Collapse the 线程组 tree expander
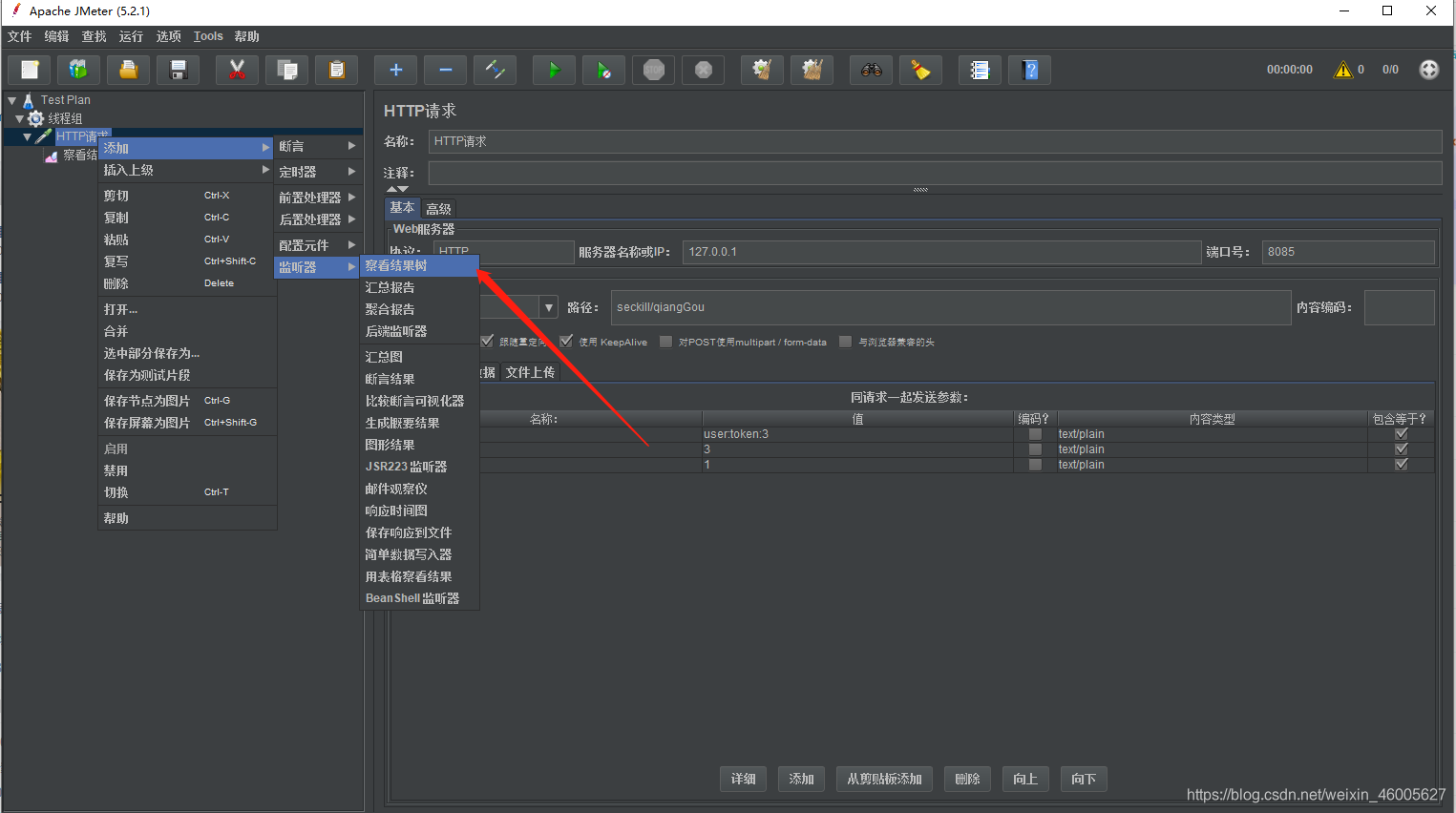 (19, 118)
